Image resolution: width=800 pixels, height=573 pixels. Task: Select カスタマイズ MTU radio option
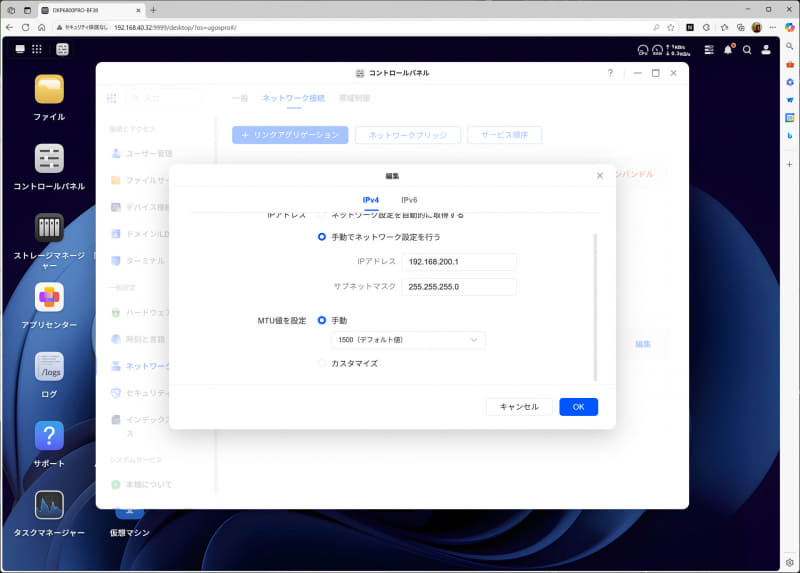tap(322, 363)
